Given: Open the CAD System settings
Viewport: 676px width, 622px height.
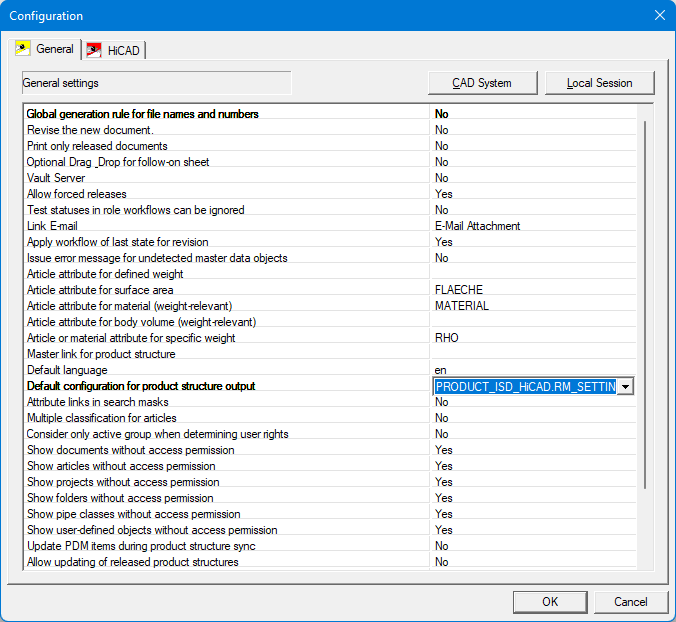Looking at the screenshot, I should tap(482, 83).
